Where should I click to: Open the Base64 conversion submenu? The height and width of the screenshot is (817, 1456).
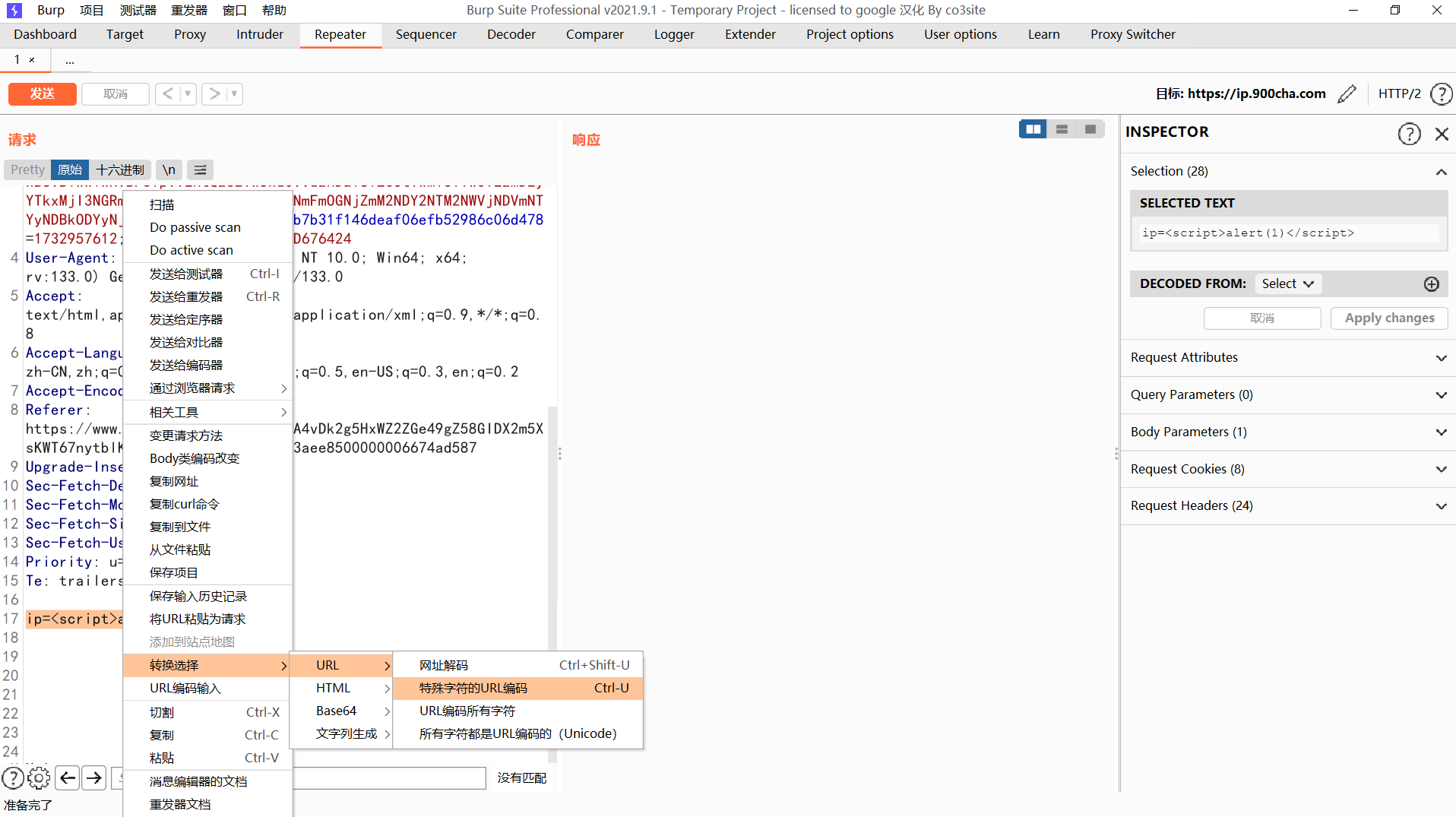pos(341,711)
